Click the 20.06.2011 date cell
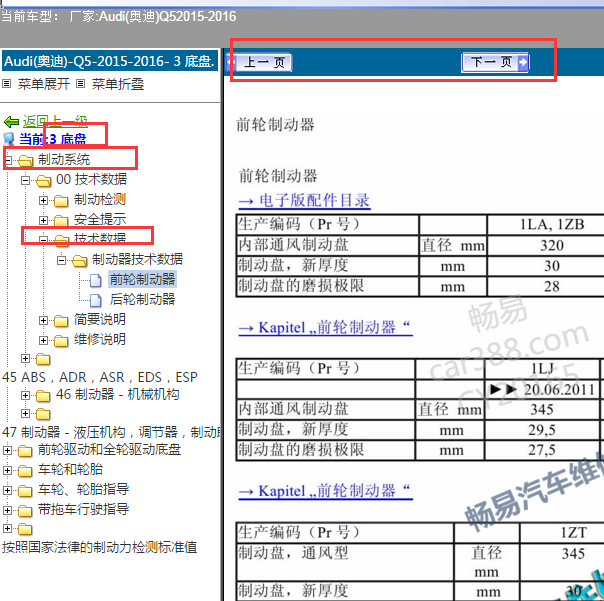 click(x=542, y=389)
